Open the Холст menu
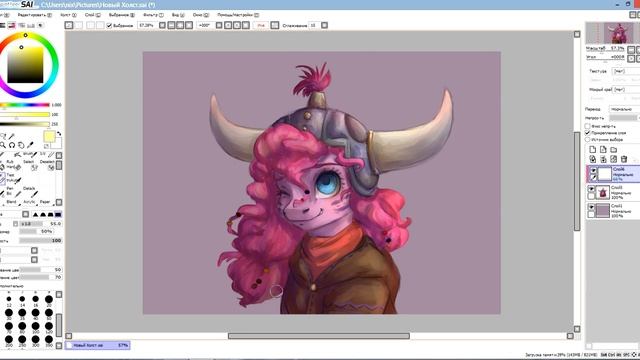The image size is (640, 360). (68, 15)
